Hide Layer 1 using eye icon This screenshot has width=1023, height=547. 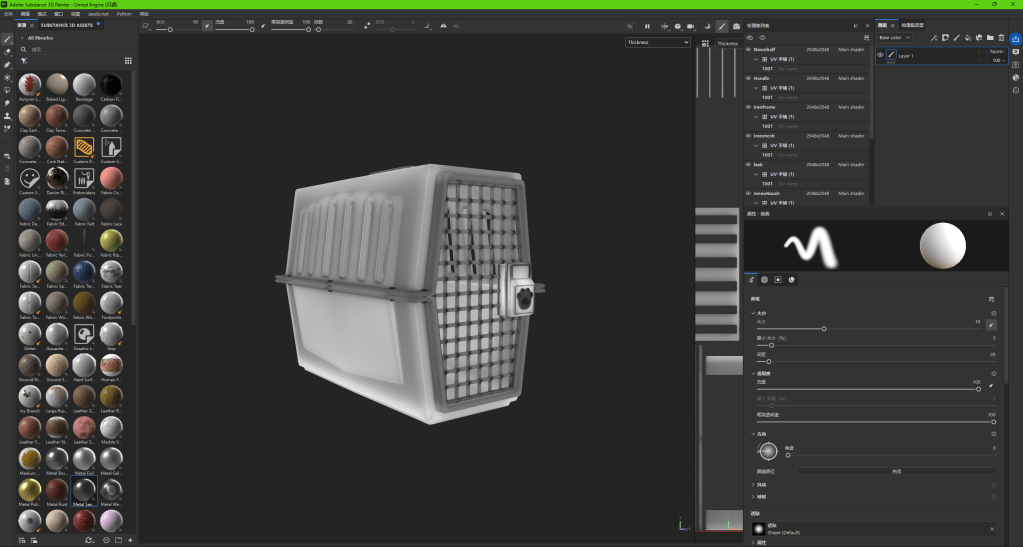tap(880, 56)
